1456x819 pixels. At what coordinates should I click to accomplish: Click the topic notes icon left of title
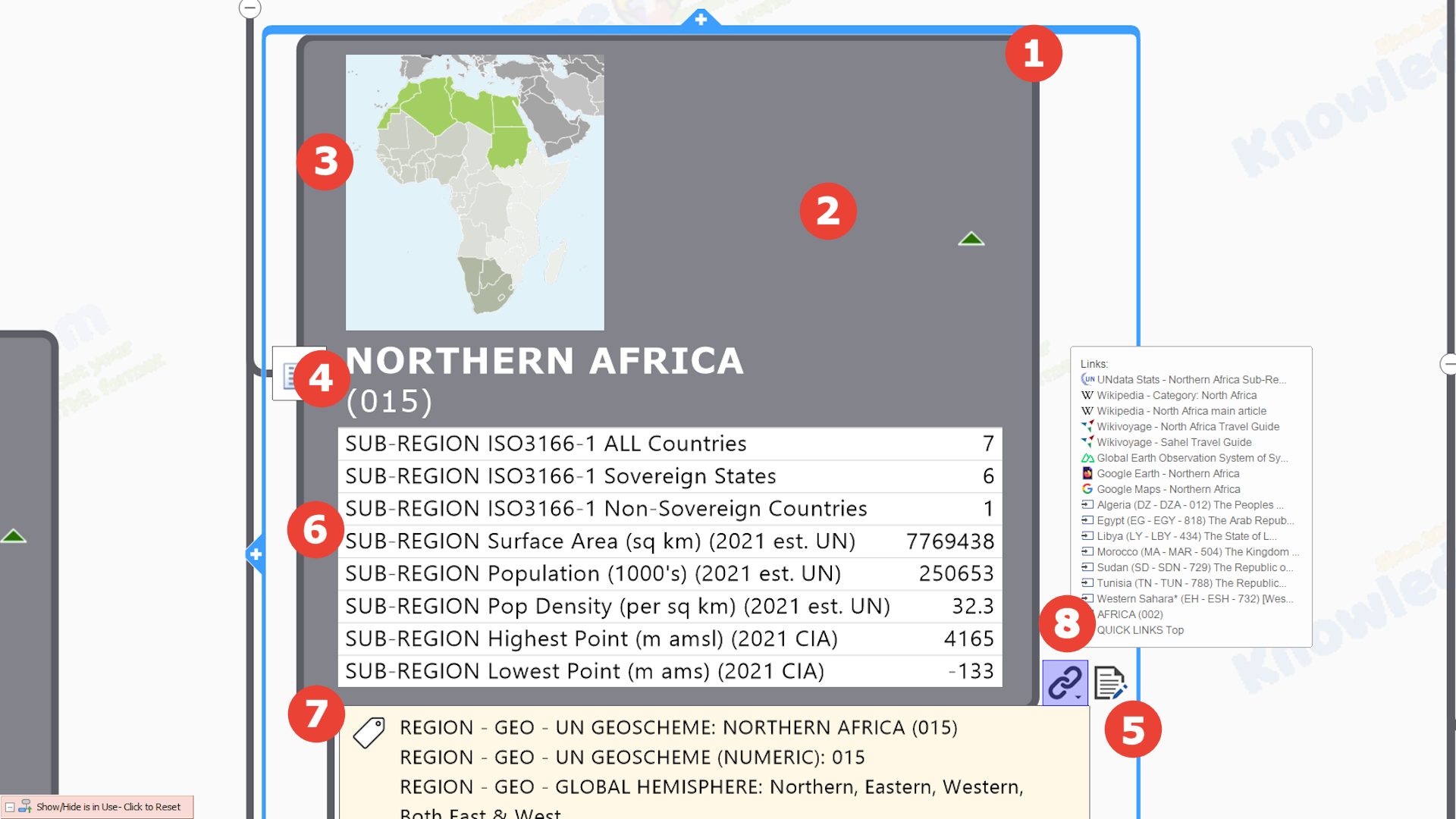pyautogui.click(x=287, y=375)
